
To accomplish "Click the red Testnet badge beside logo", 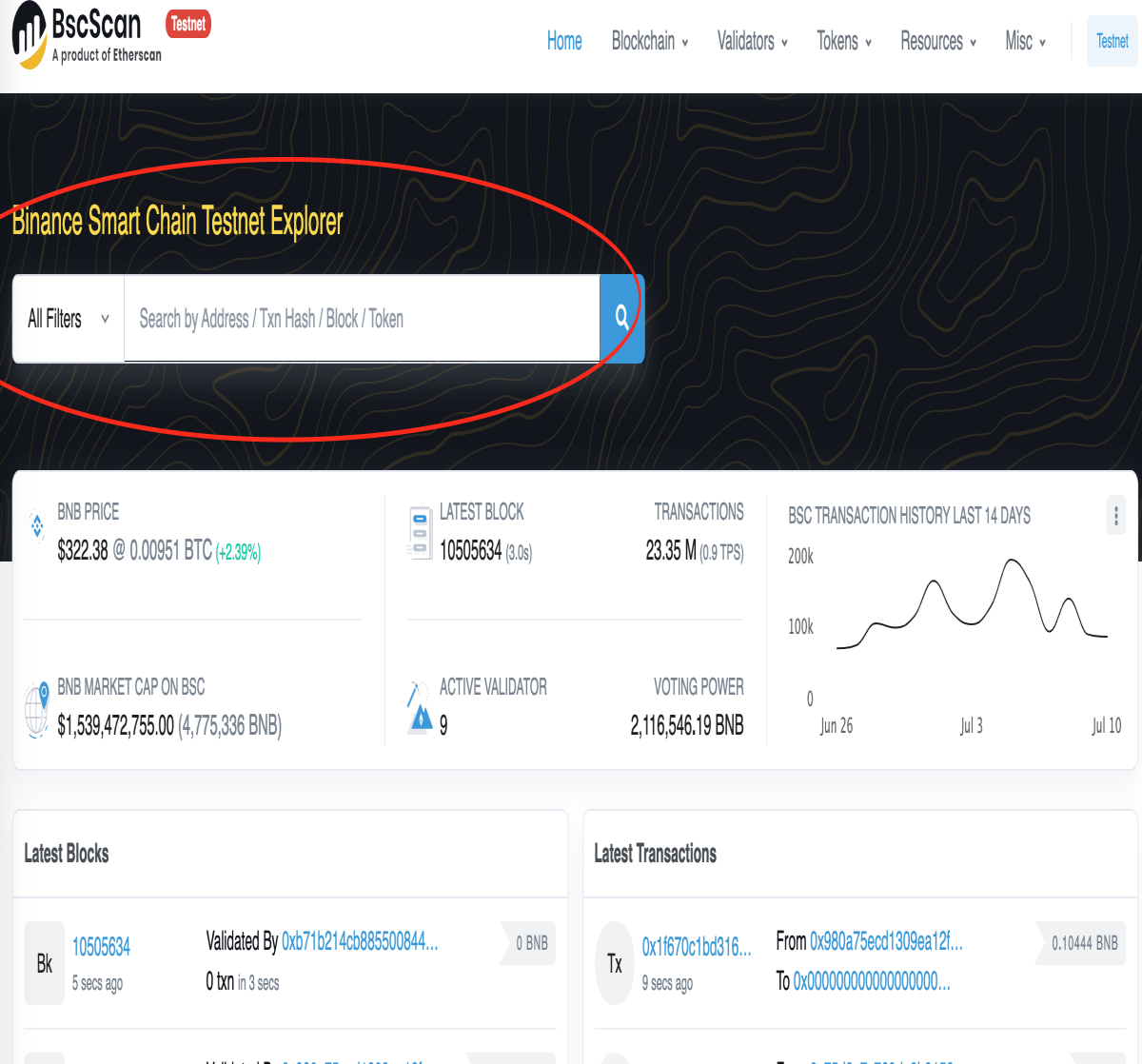I will (188, 24).
